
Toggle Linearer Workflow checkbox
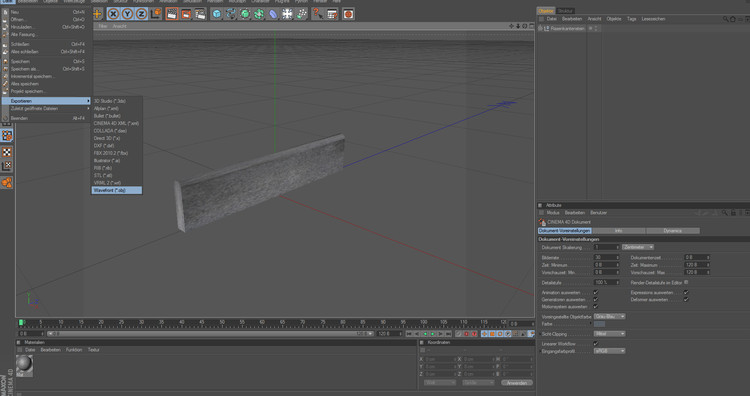tap(596, 343)
